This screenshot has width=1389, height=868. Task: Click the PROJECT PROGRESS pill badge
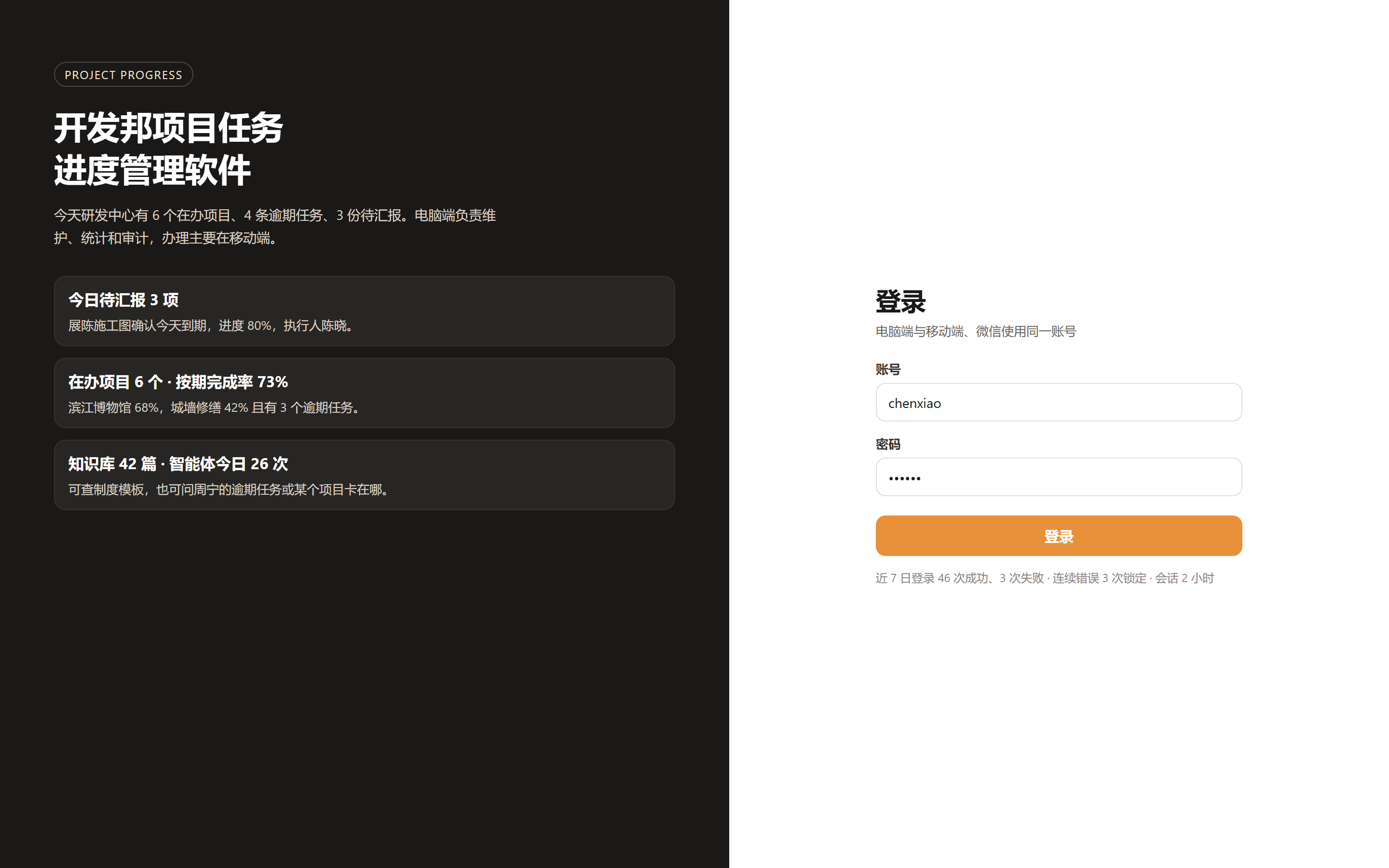pyautogui.click(x=123, y=75)
